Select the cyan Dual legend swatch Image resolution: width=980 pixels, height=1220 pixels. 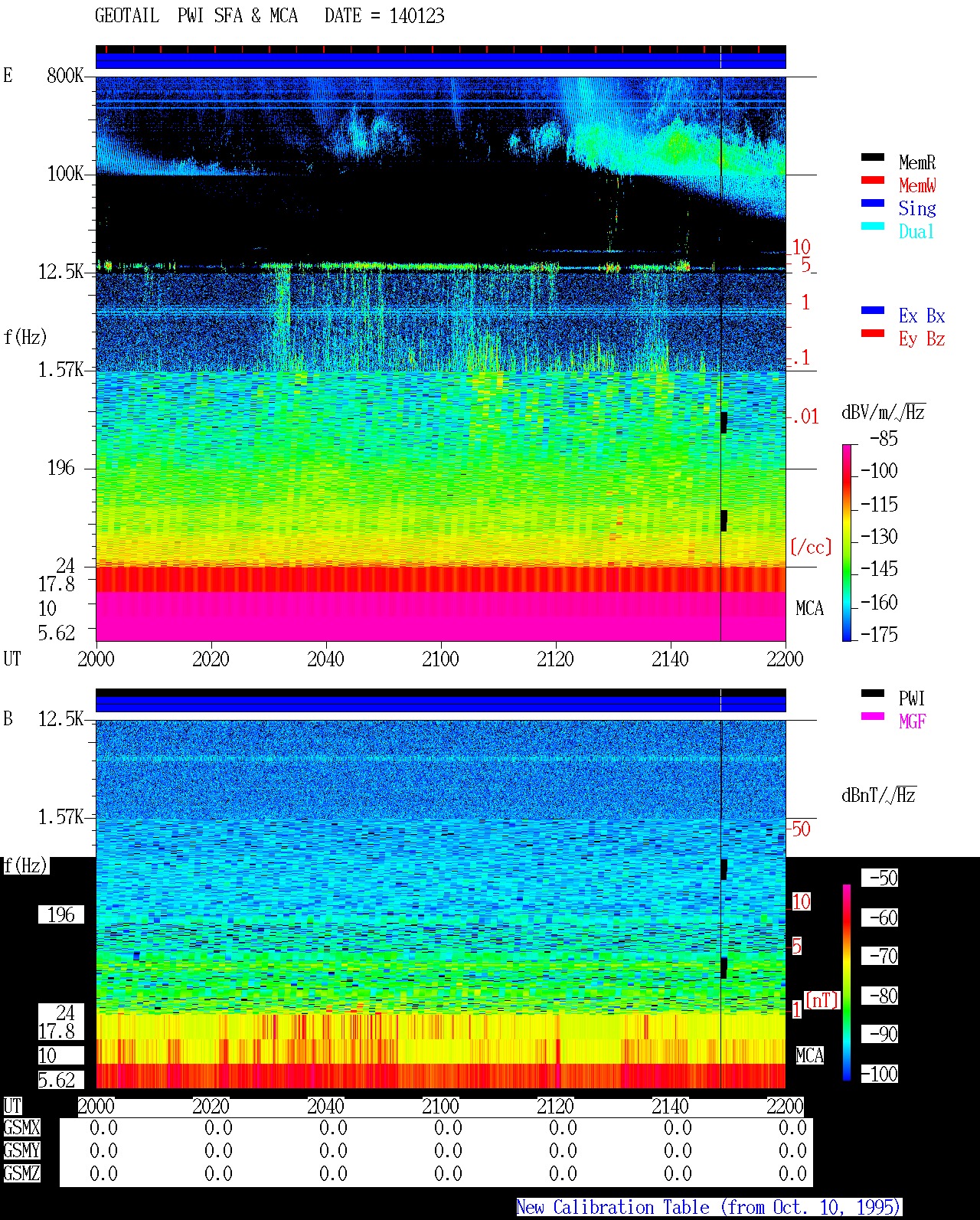[873, 226]
